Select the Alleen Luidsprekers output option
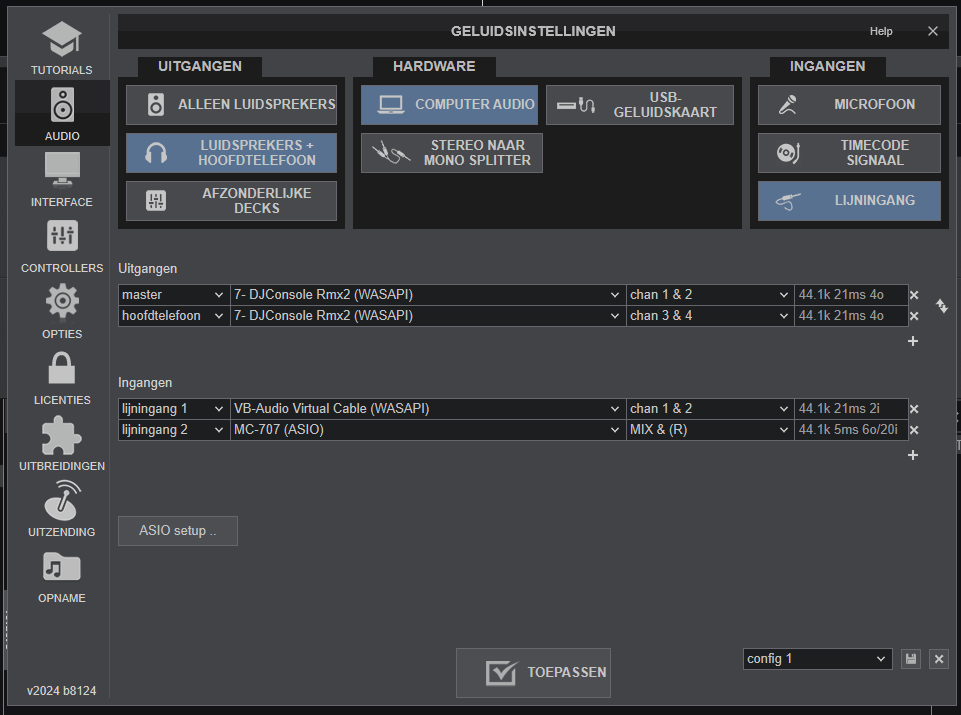Image resolution: width=961 pixels, height=715 pixels. coord(232,105)
